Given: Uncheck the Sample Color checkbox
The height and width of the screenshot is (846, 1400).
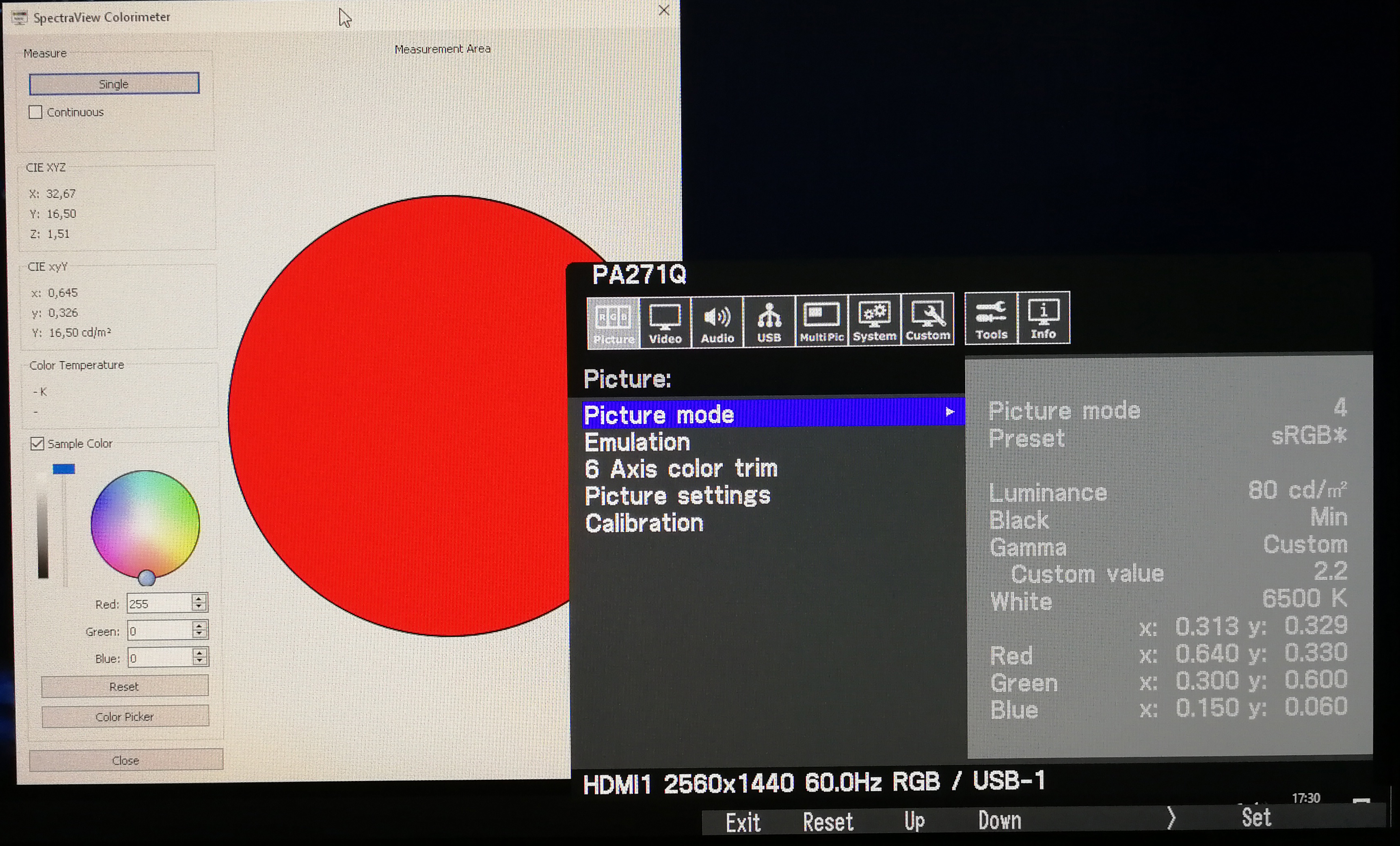Looking at the screenshot, I should click(x=37, y=443).
